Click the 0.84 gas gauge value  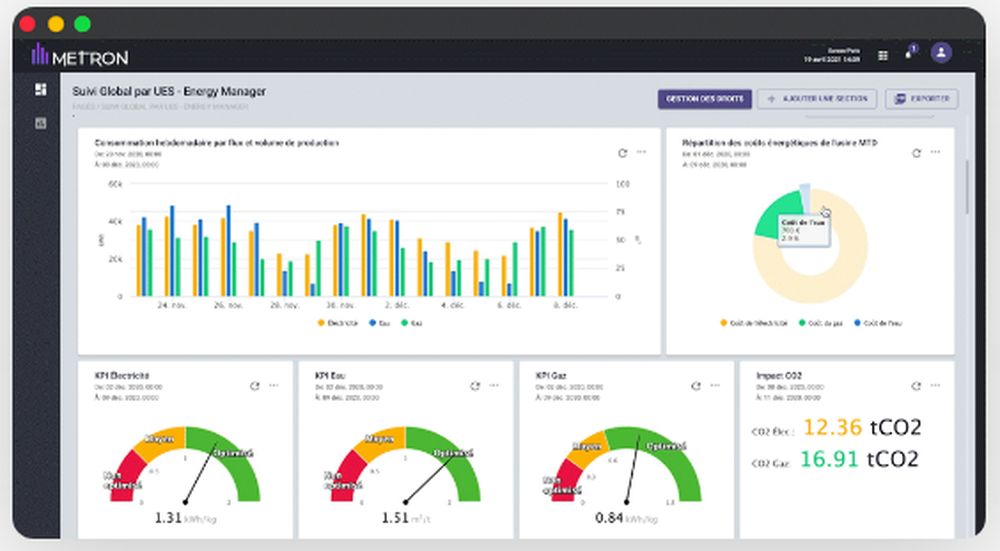point(626,518)
